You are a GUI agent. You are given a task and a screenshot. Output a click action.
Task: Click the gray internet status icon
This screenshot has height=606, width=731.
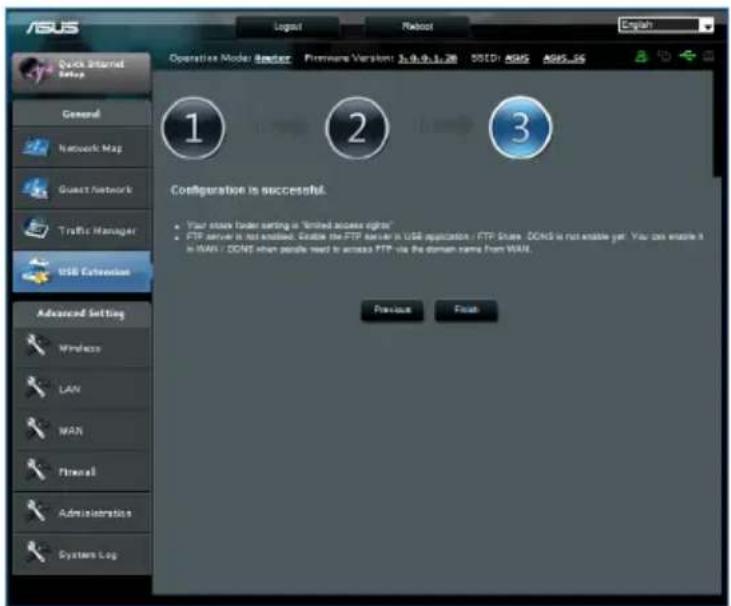[x=664, y=57]
